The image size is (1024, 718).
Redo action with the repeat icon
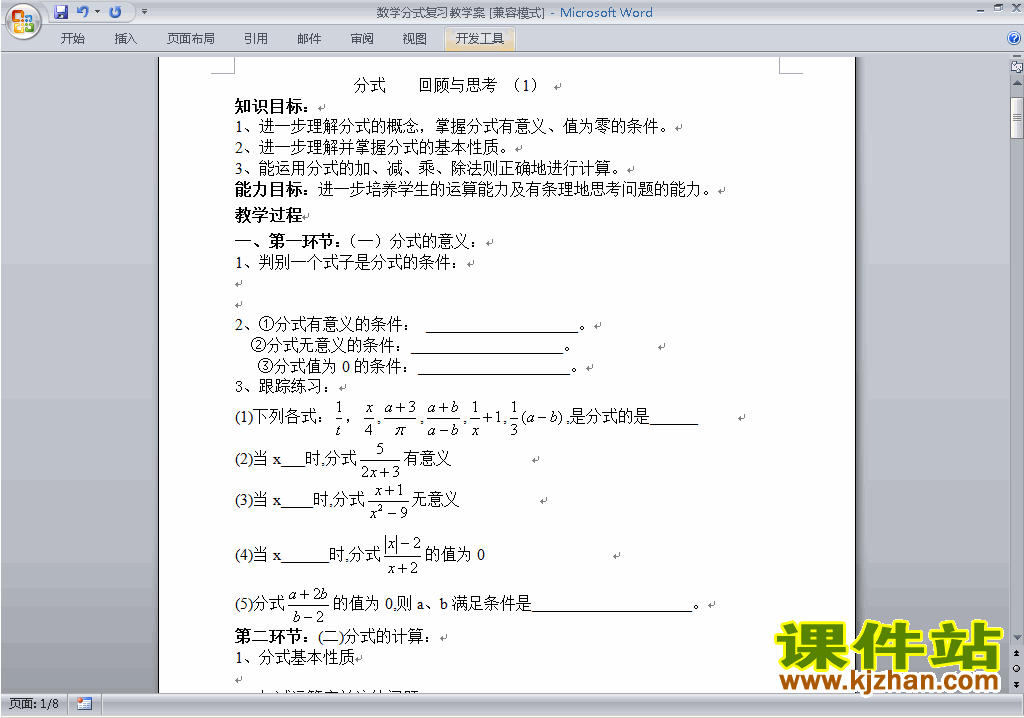click(116, 12)
